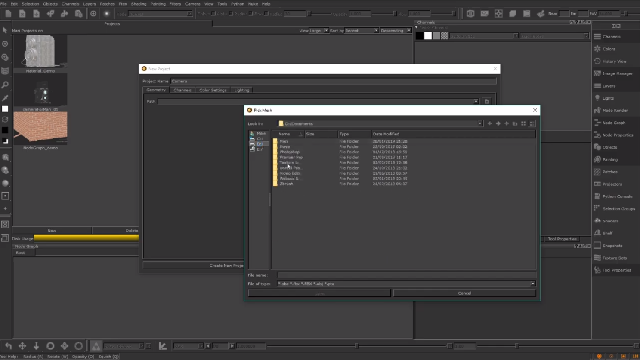Go back using file dialog's back arrow

click(x=490, y=124)
